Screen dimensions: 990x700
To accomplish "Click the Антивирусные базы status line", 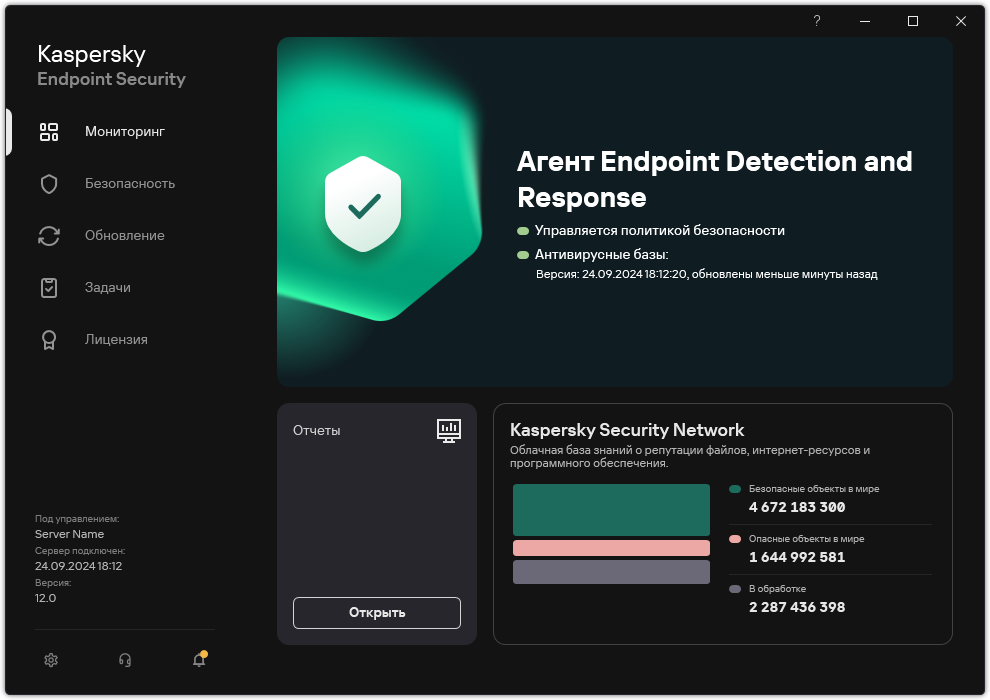I will coord(602,254).
